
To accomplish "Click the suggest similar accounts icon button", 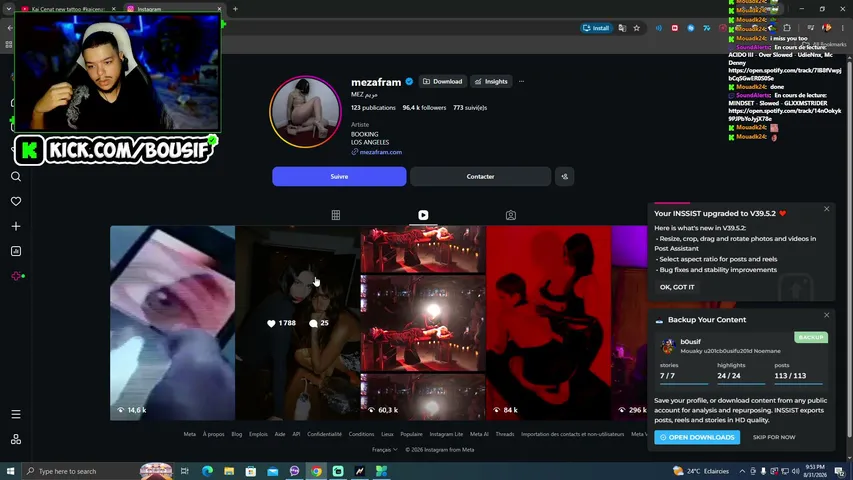I will [x=565, y=176].
